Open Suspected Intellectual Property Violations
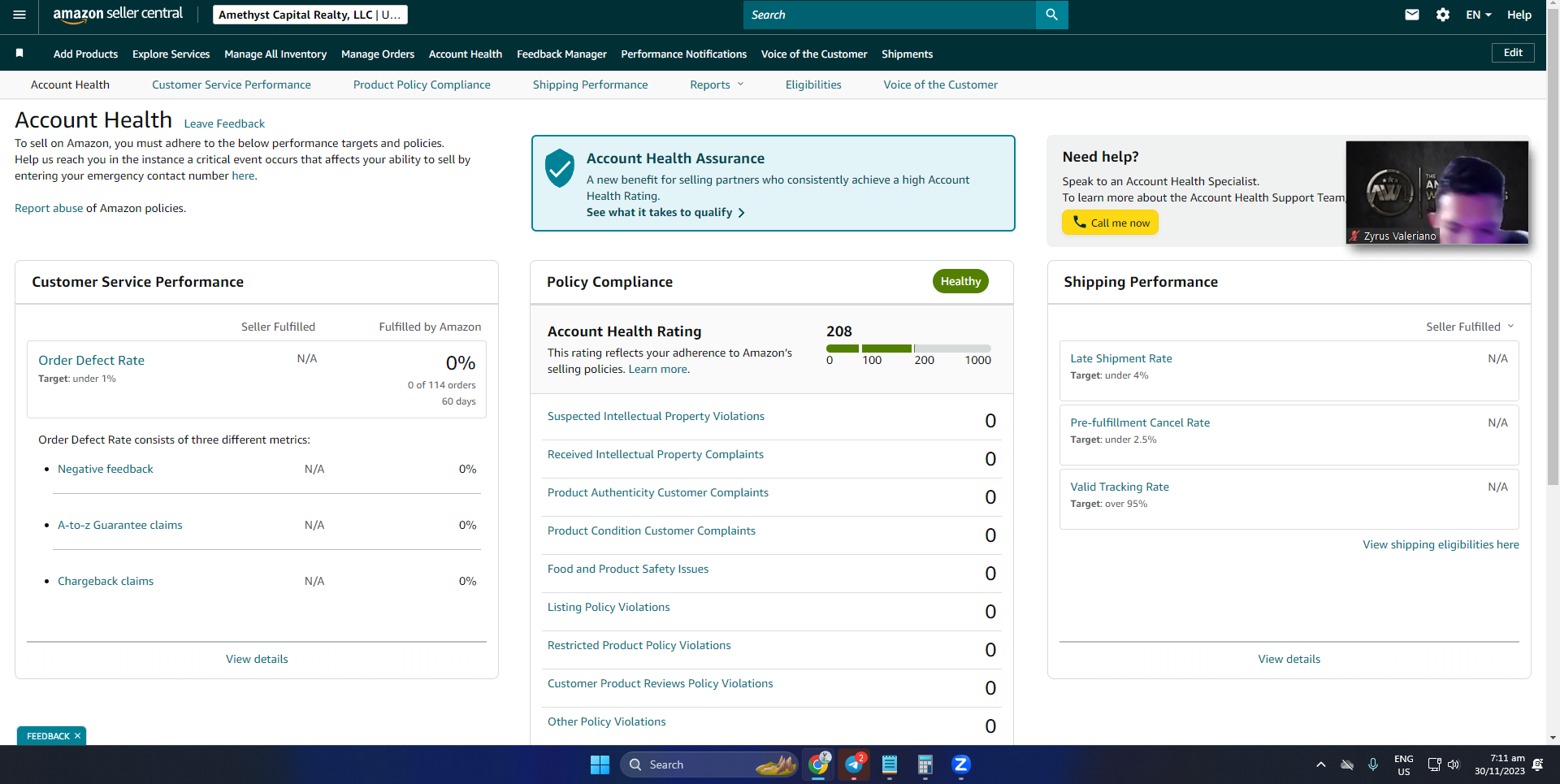The image size is (1560, 784). 656,416
